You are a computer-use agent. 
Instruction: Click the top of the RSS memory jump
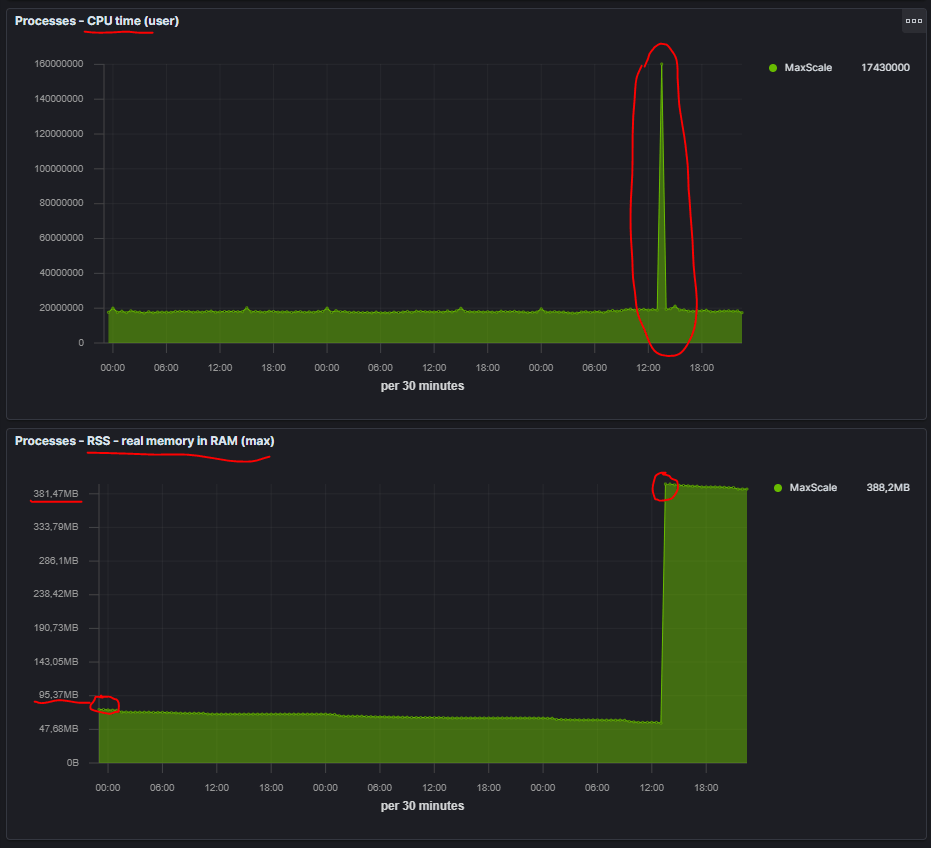coord(666,485)
